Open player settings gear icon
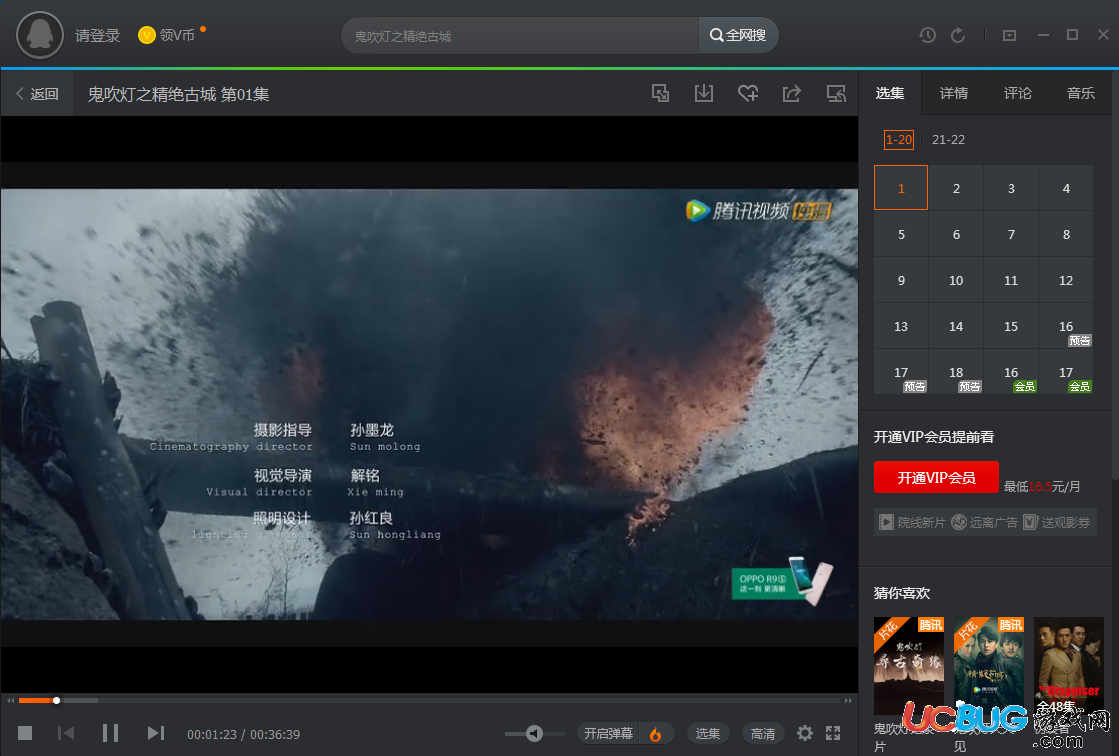The image size is (1119, 756). (x=805, y=733)
